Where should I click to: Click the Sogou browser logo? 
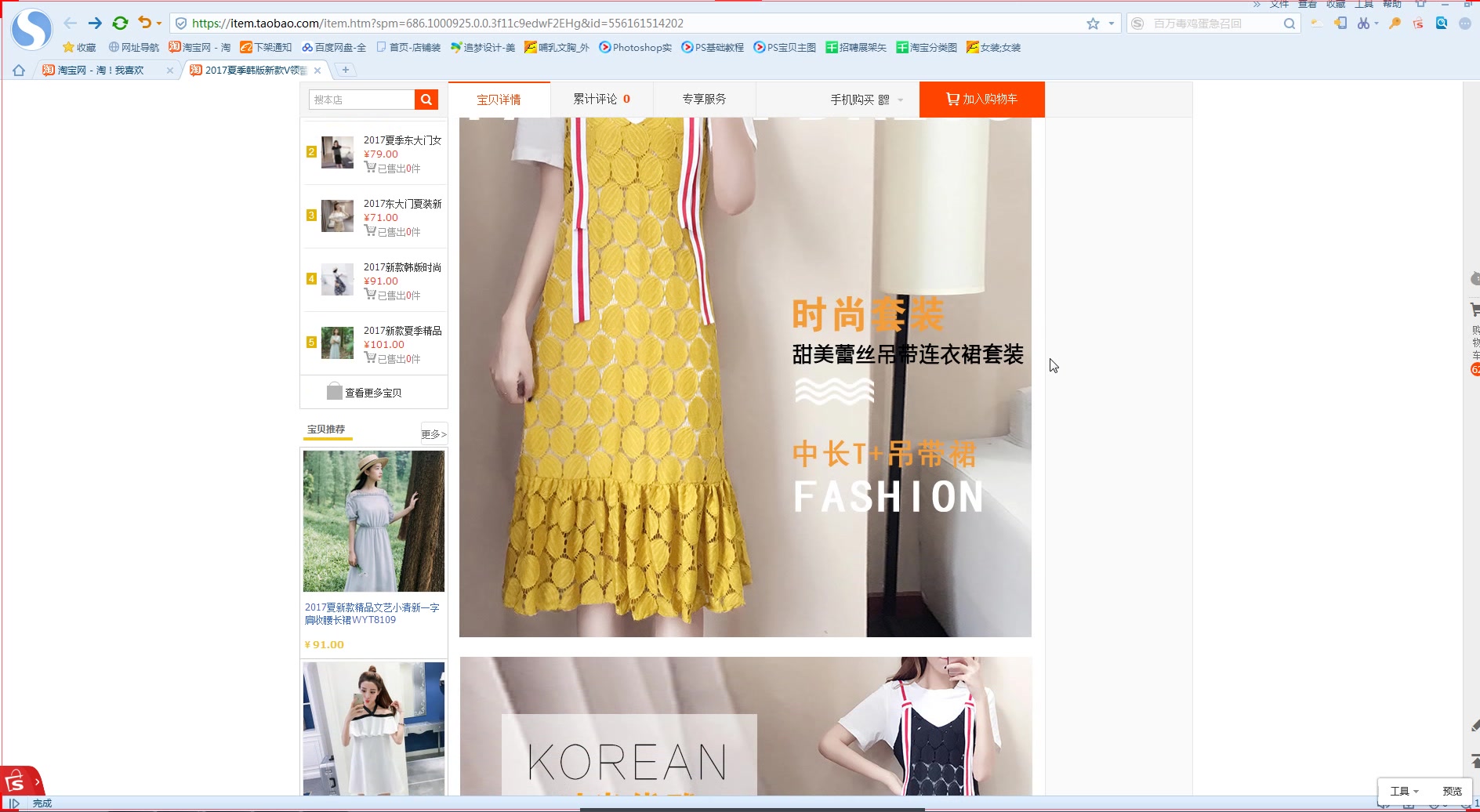pos(31,29)
